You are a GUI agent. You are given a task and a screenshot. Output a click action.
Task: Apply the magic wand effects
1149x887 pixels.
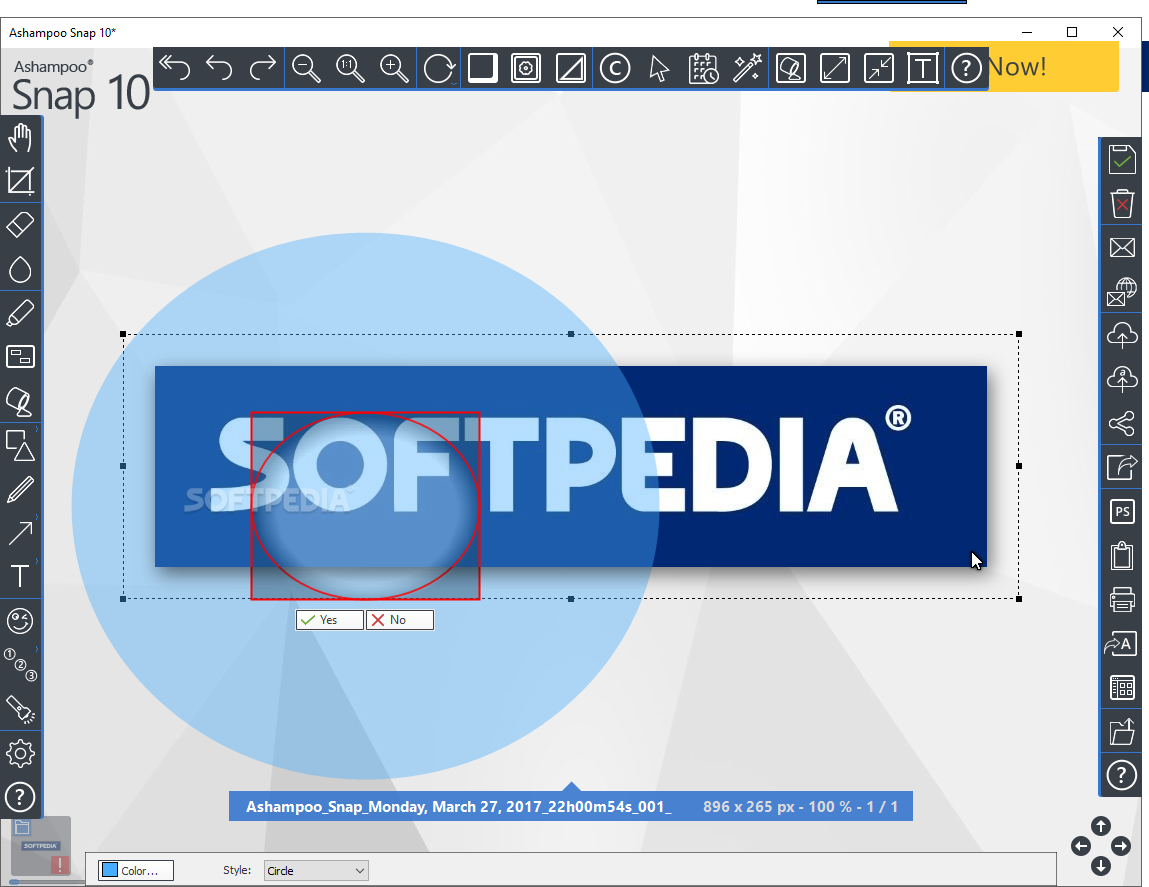(747, 68)
